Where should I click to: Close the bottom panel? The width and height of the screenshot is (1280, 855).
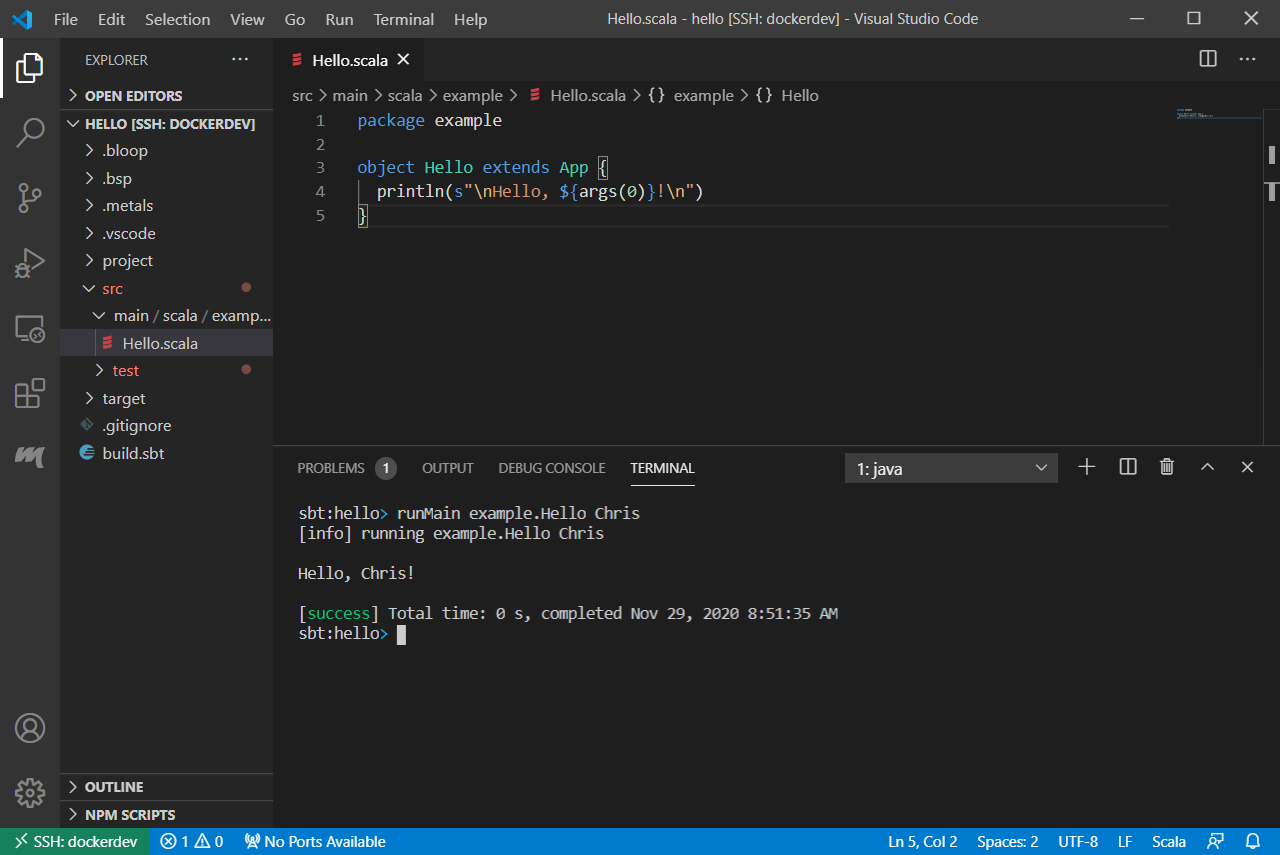pyautogui.click(x=1247, y=467)
